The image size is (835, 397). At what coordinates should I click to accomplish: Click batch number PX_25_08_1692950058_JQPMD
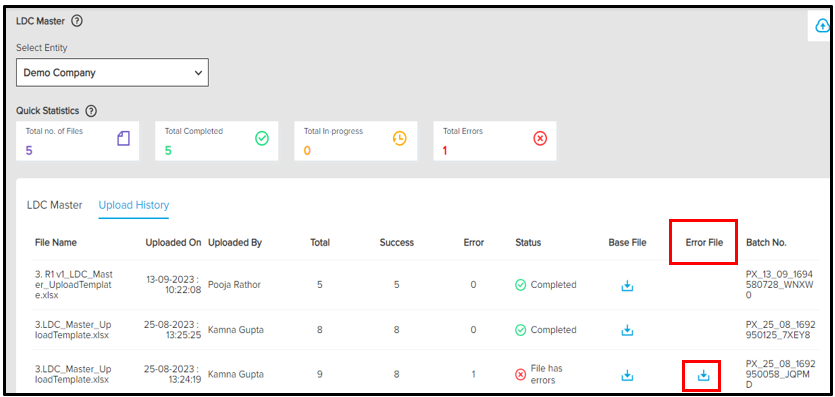point(779,375)
